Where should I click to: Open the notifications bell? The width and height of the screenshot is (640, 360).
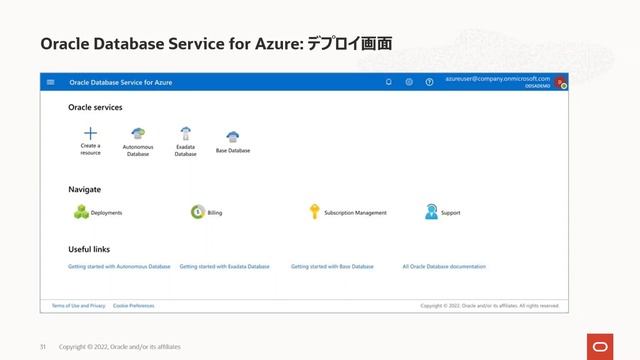389,82
